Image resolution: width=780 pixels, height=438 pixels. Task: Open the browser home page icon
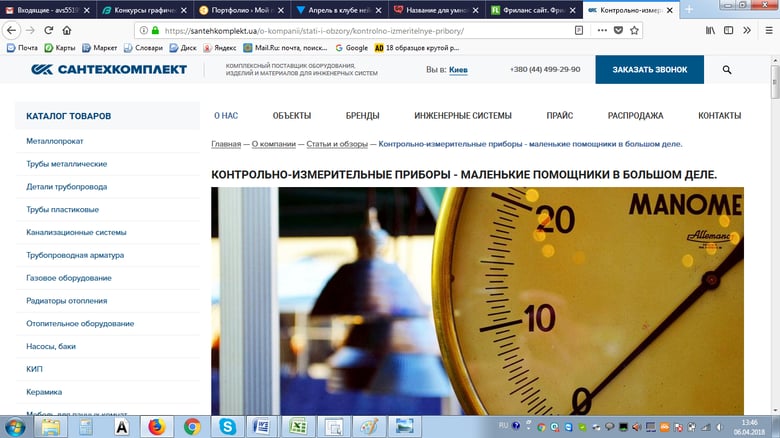point(67,30)
